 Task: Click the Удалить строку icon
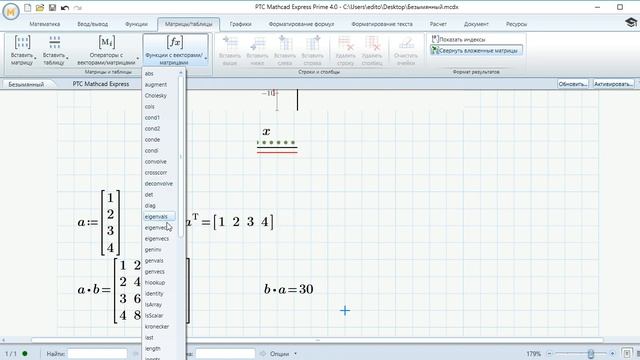pyautogui.click(x=345, y=43)
